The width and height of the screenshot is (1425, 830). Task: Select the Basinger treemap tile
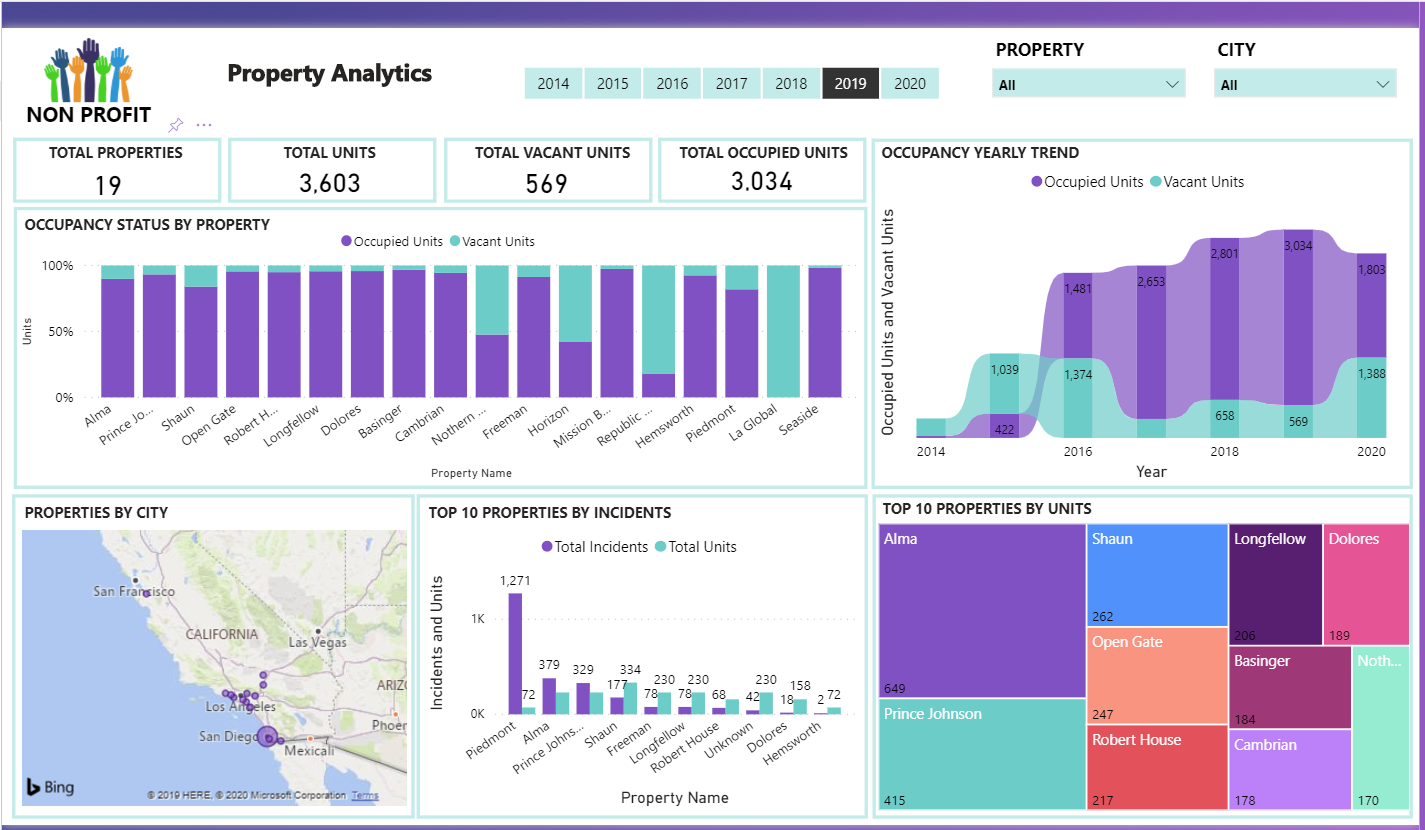tap(1290, 688)
